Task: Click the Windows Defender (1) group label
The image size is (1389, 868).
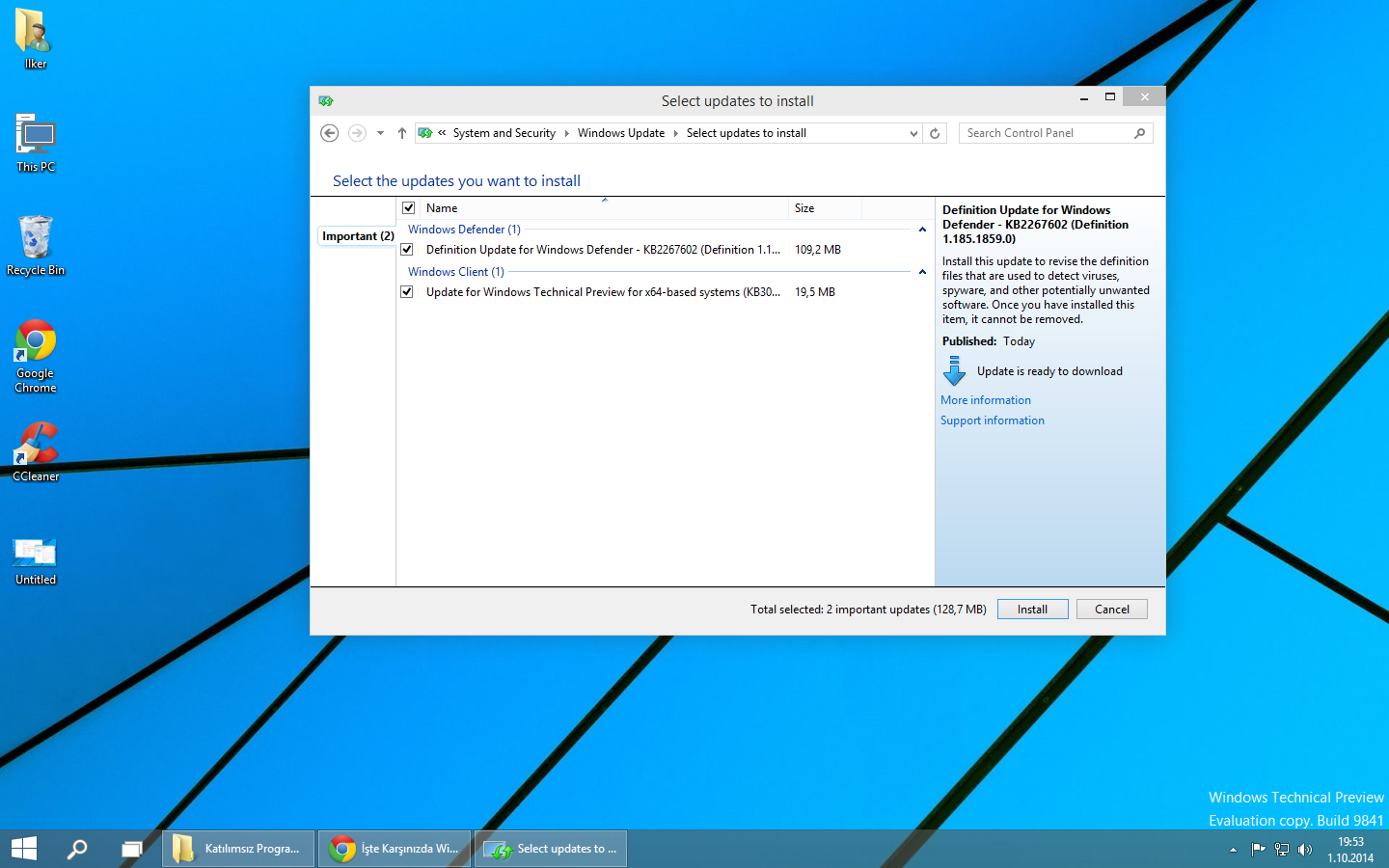Action: (464, 230)
